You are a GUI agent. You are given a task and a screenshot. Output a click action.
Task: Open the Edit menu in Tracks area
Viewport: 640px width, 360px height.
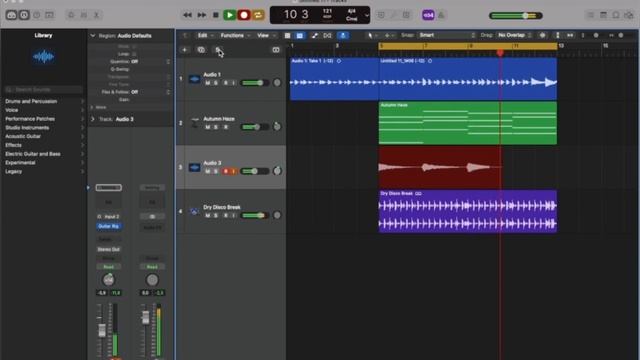pos(205,36)
